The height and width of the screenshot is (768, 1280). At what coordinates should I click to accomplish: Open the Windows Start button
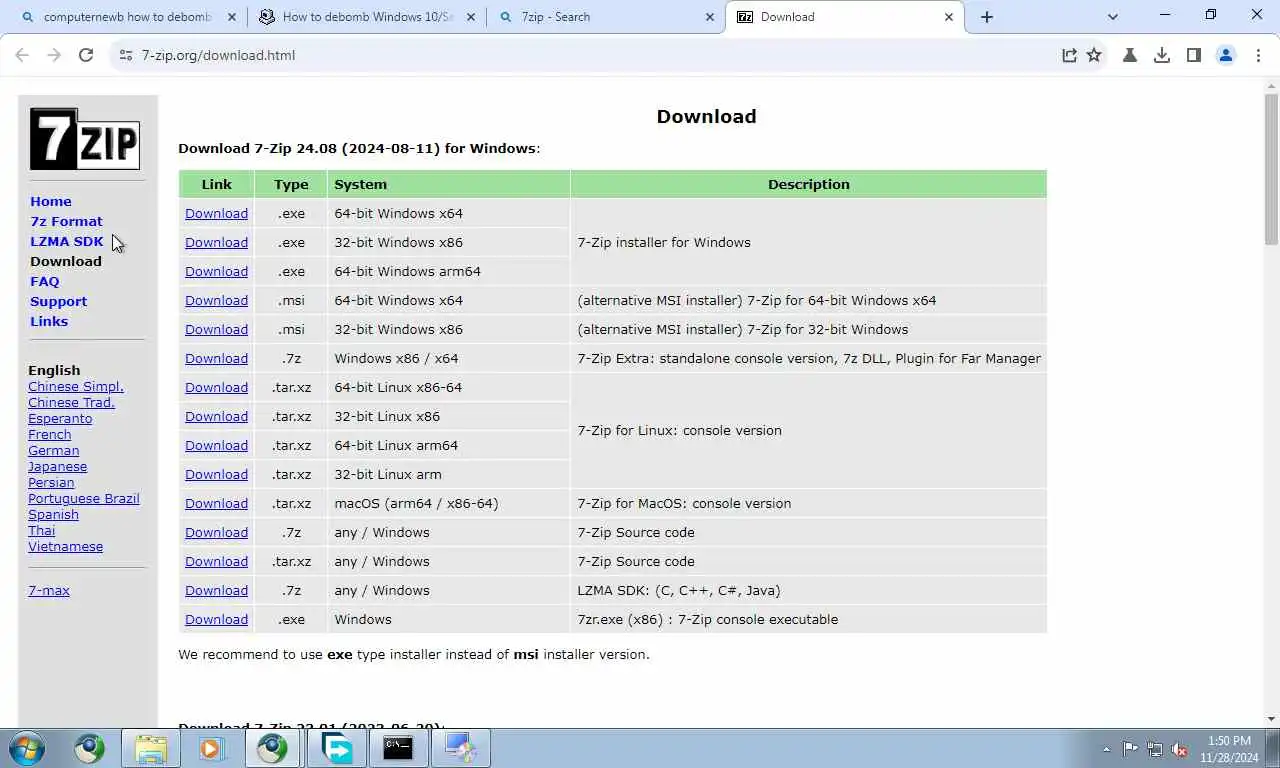pos(27,748)
